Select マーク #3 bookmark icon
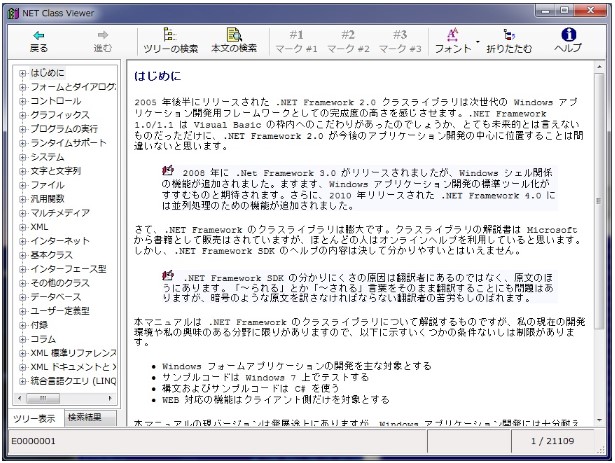The width and height of the screenshot is (615, 463). click(x=400, y=35)
